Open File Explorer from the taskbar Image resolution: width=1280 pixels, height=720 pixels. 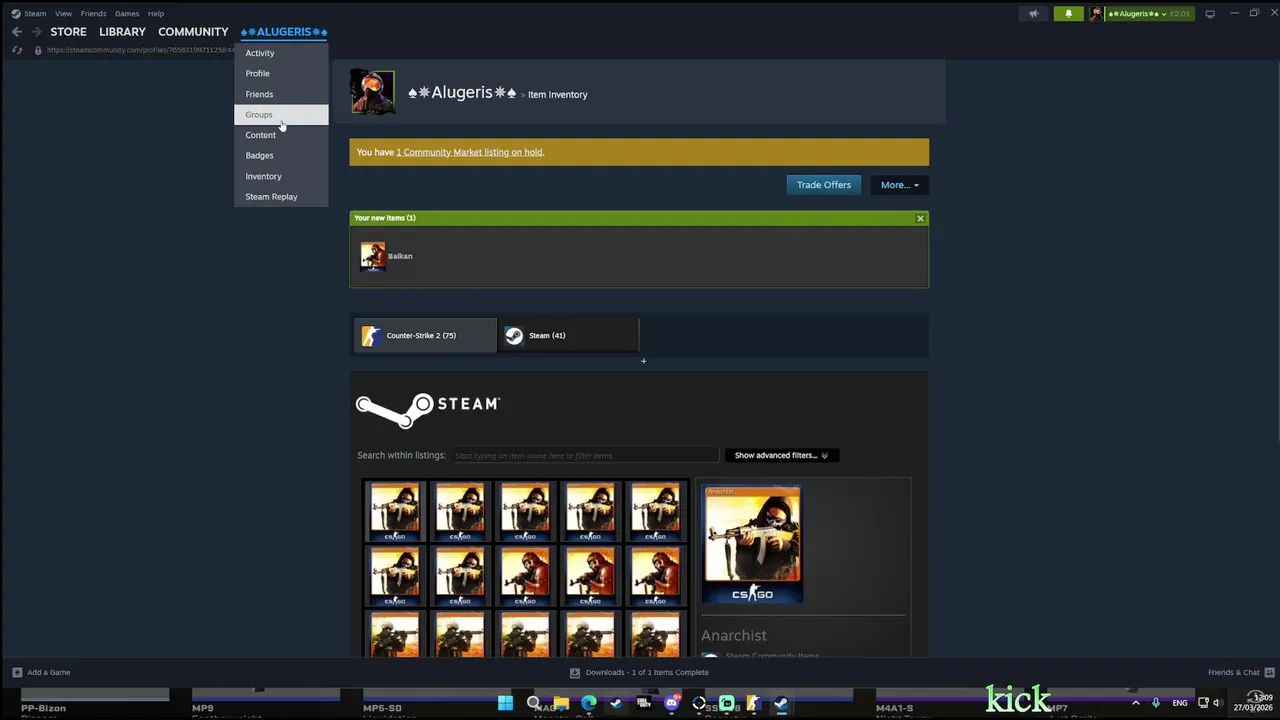coord(561,703)
